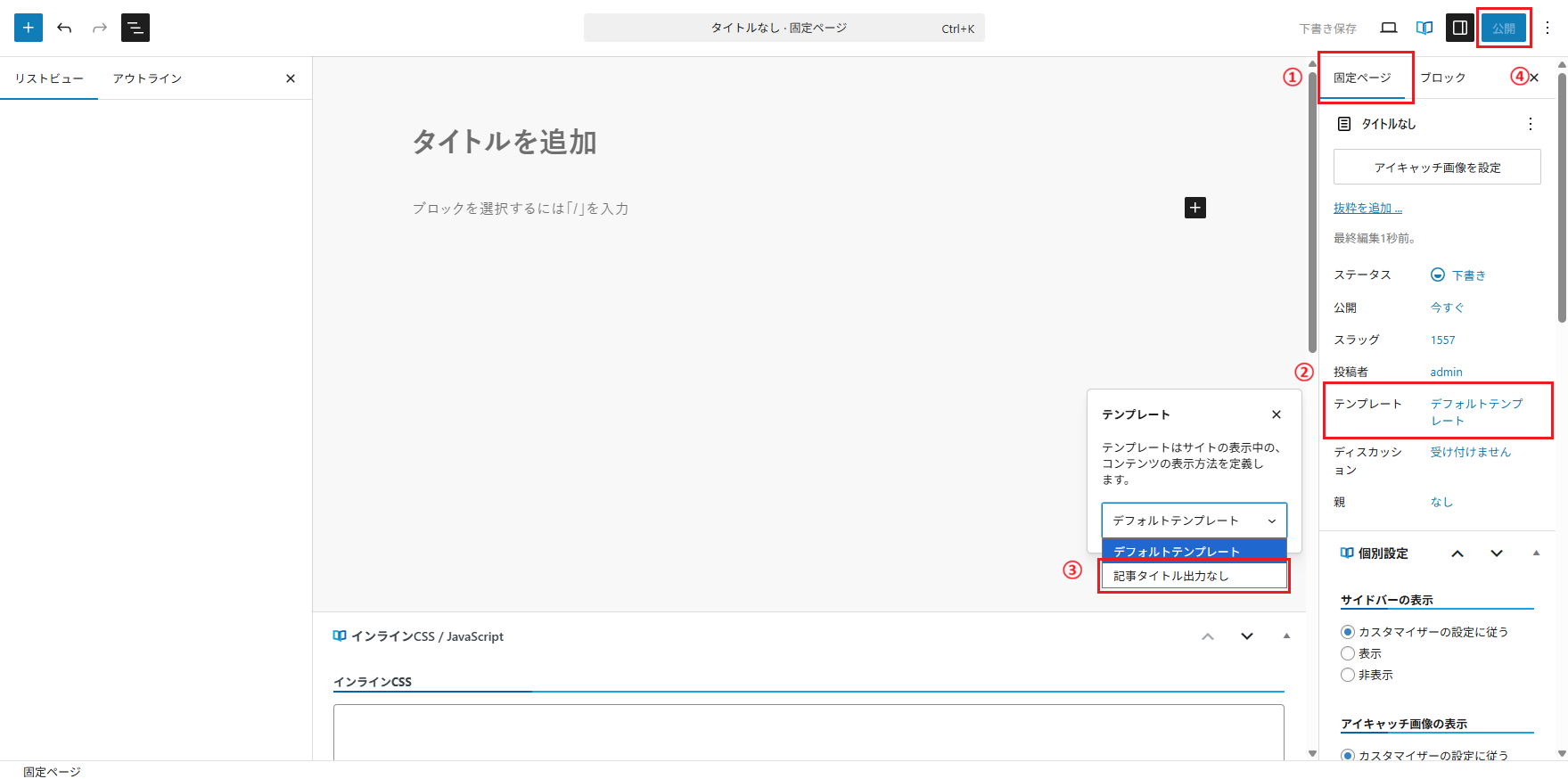Open the book-shaped plugin settings icon
This screenshot has height=779, width=1568.
click(1424, 28)
